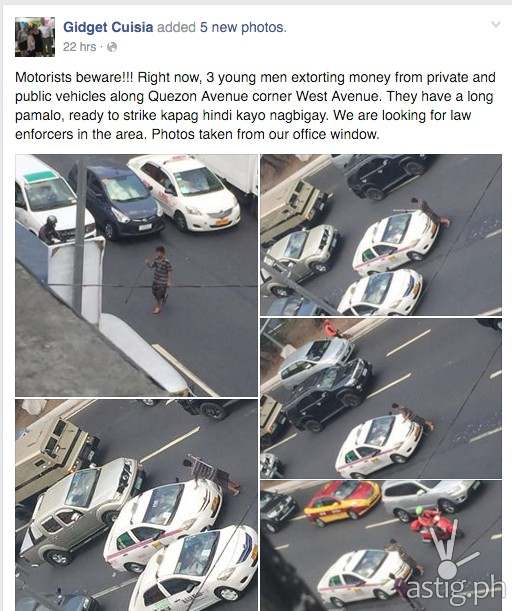Image resolution: width=512 pixels, height=611 pixels.
Task: Click the silver SUV in the last photo
Action: click(x=429, y=499)
